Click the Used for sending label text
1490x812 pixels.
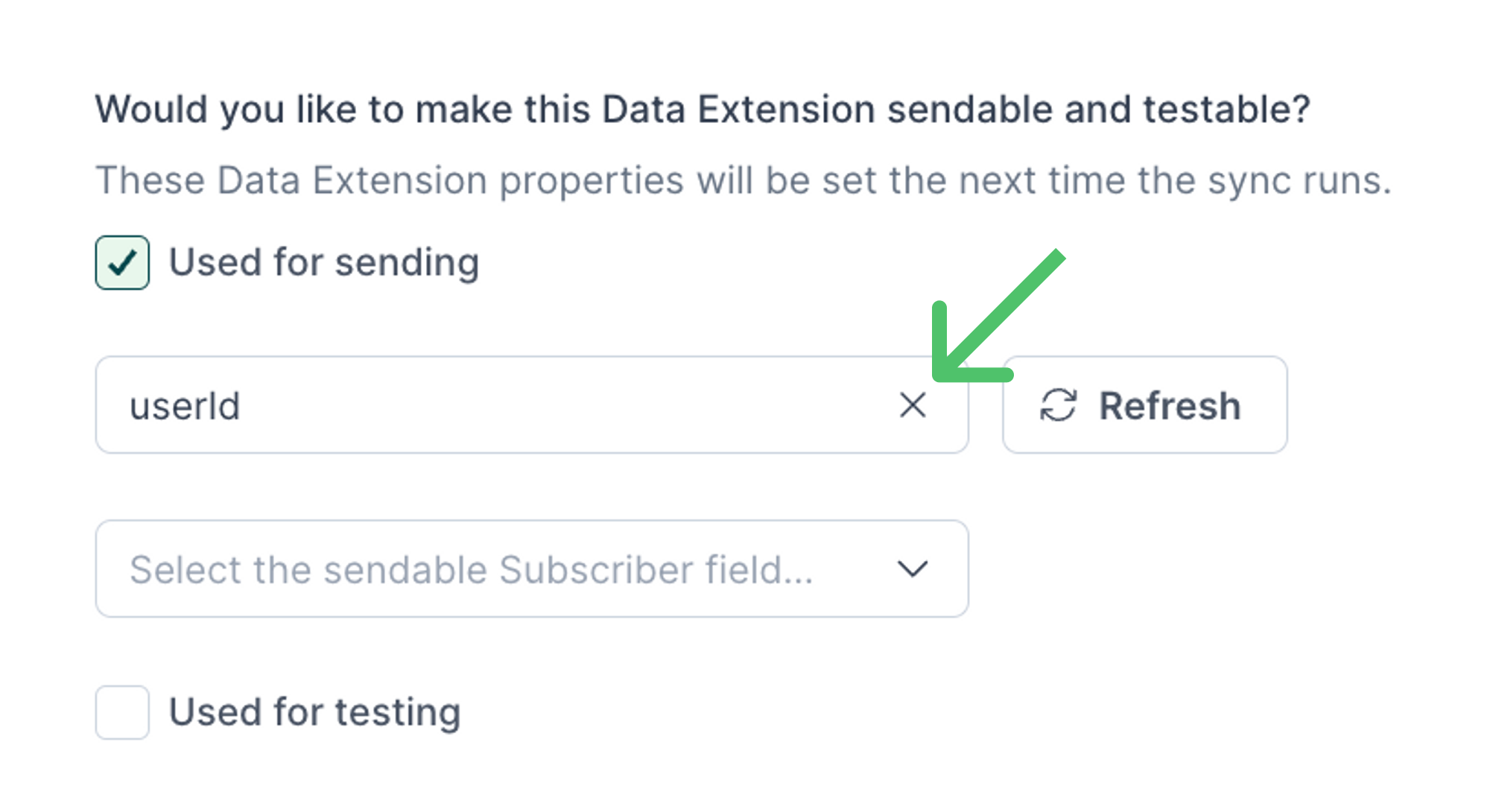(x=323, y=261)
